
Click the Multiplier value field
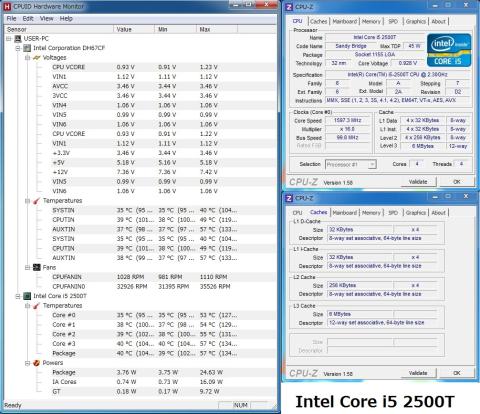click(348, 129)
